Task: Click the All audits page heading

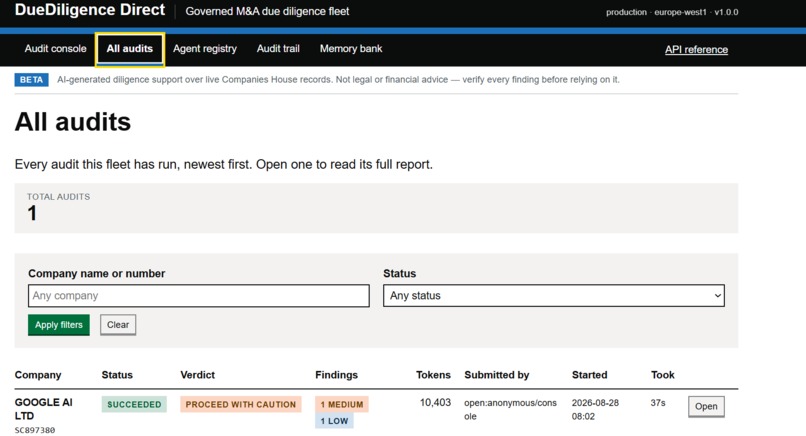Action: pyautogui.click(x=73, y=122)
